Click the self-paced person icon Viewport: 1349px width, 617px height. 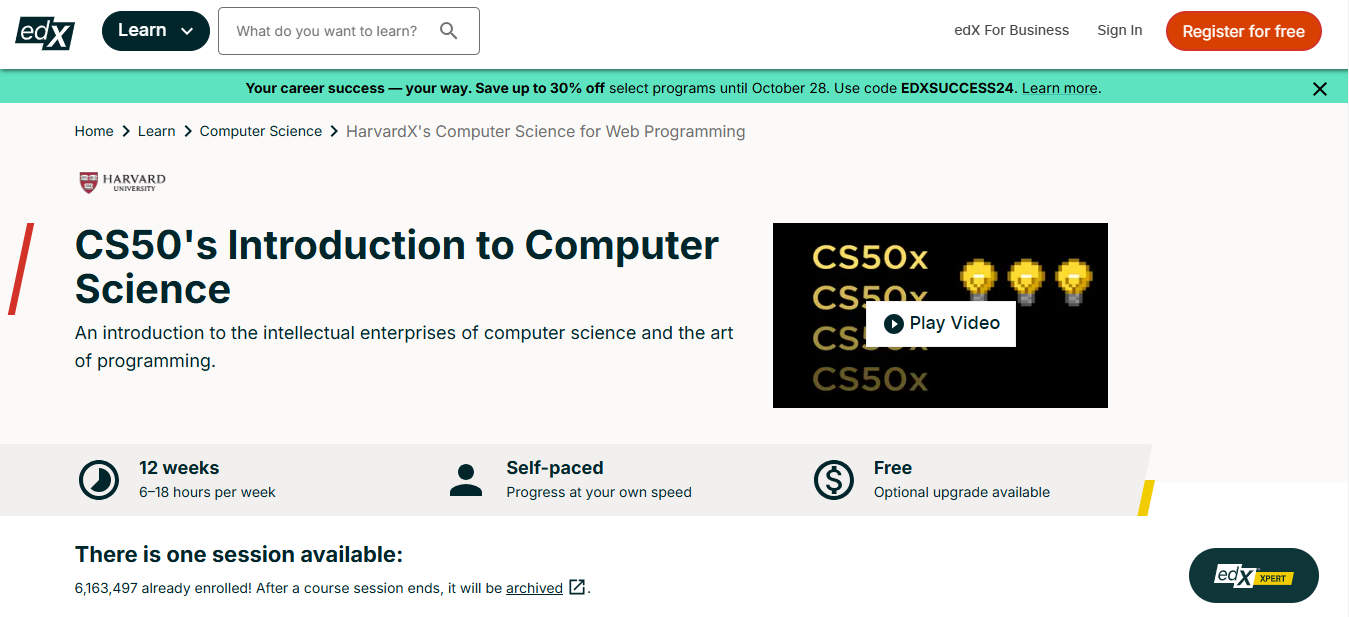466,480
